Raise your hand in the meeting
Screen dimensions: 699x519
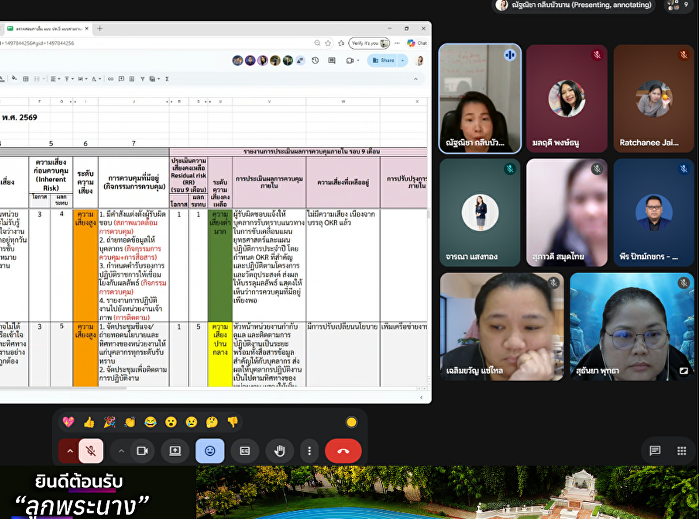click(280, 451)
